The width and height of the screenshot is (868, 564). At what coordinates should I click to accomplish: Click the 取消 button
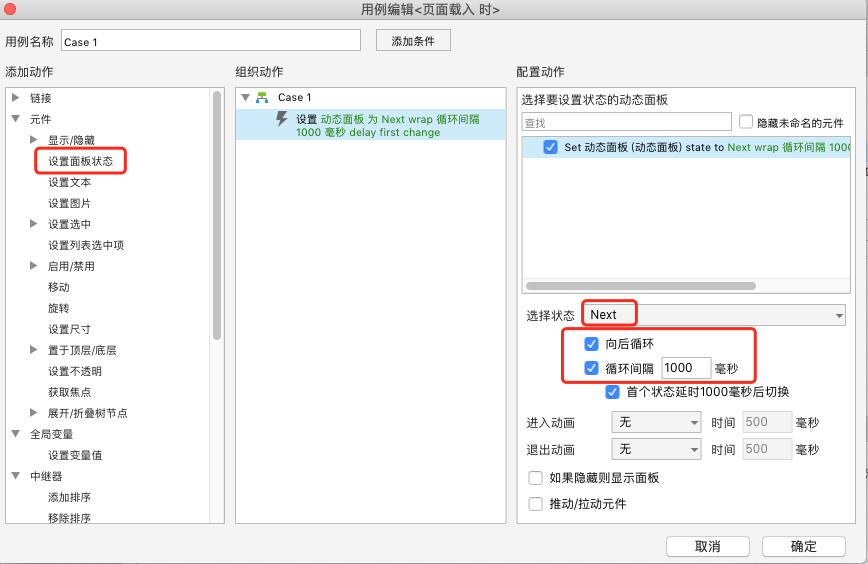pyautogui.click(x=708, y=546)
